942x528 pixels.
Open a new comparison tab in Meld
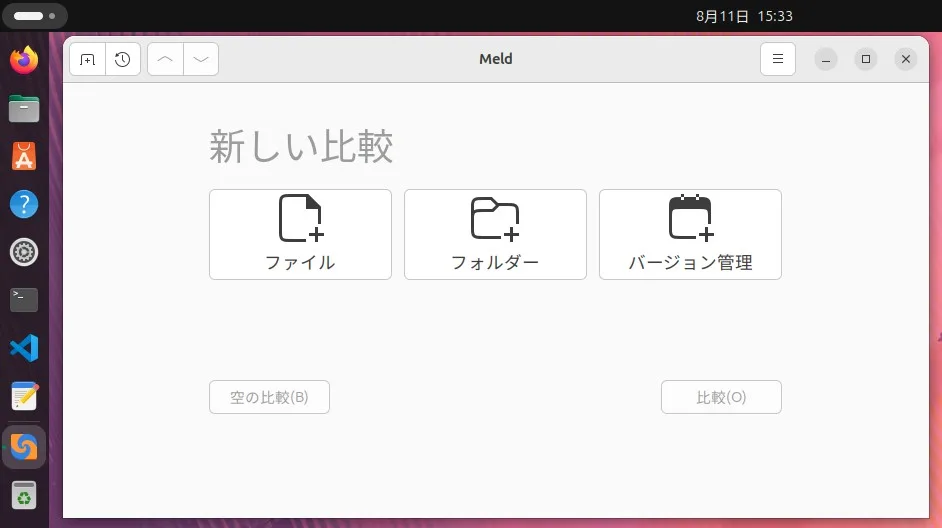87,59
